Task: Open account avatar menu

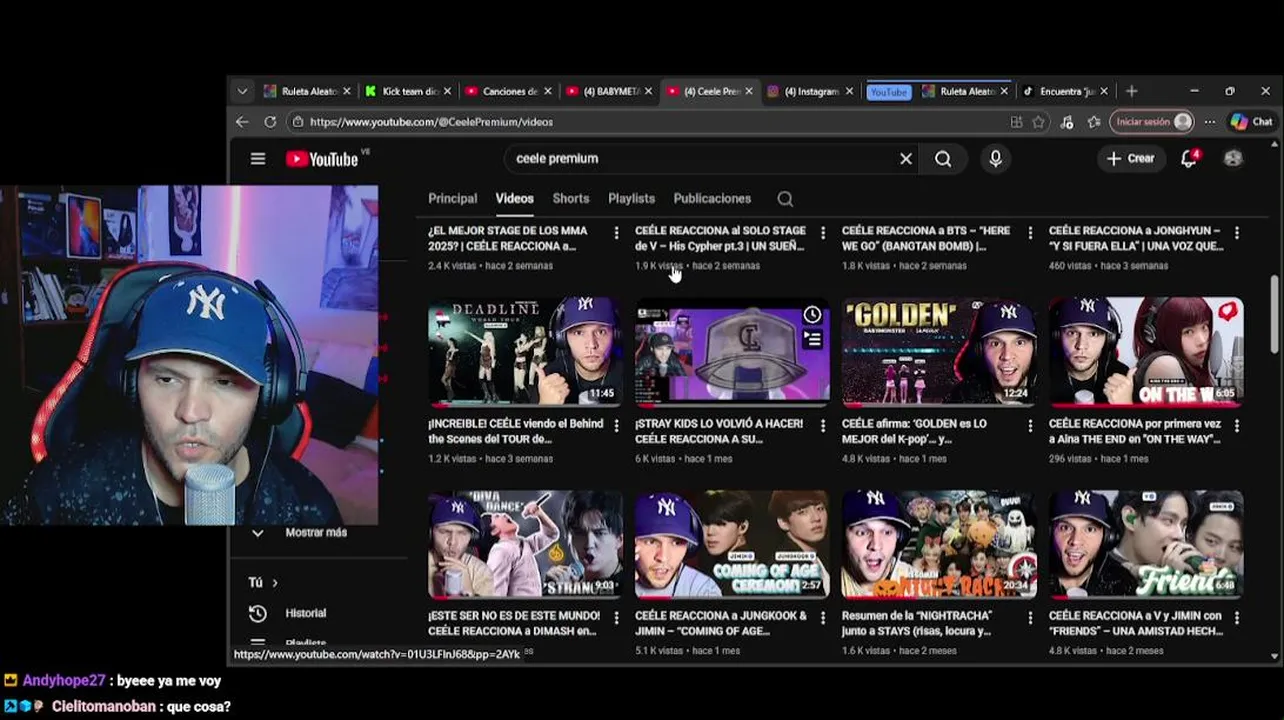Action: tap(1233, 158)
